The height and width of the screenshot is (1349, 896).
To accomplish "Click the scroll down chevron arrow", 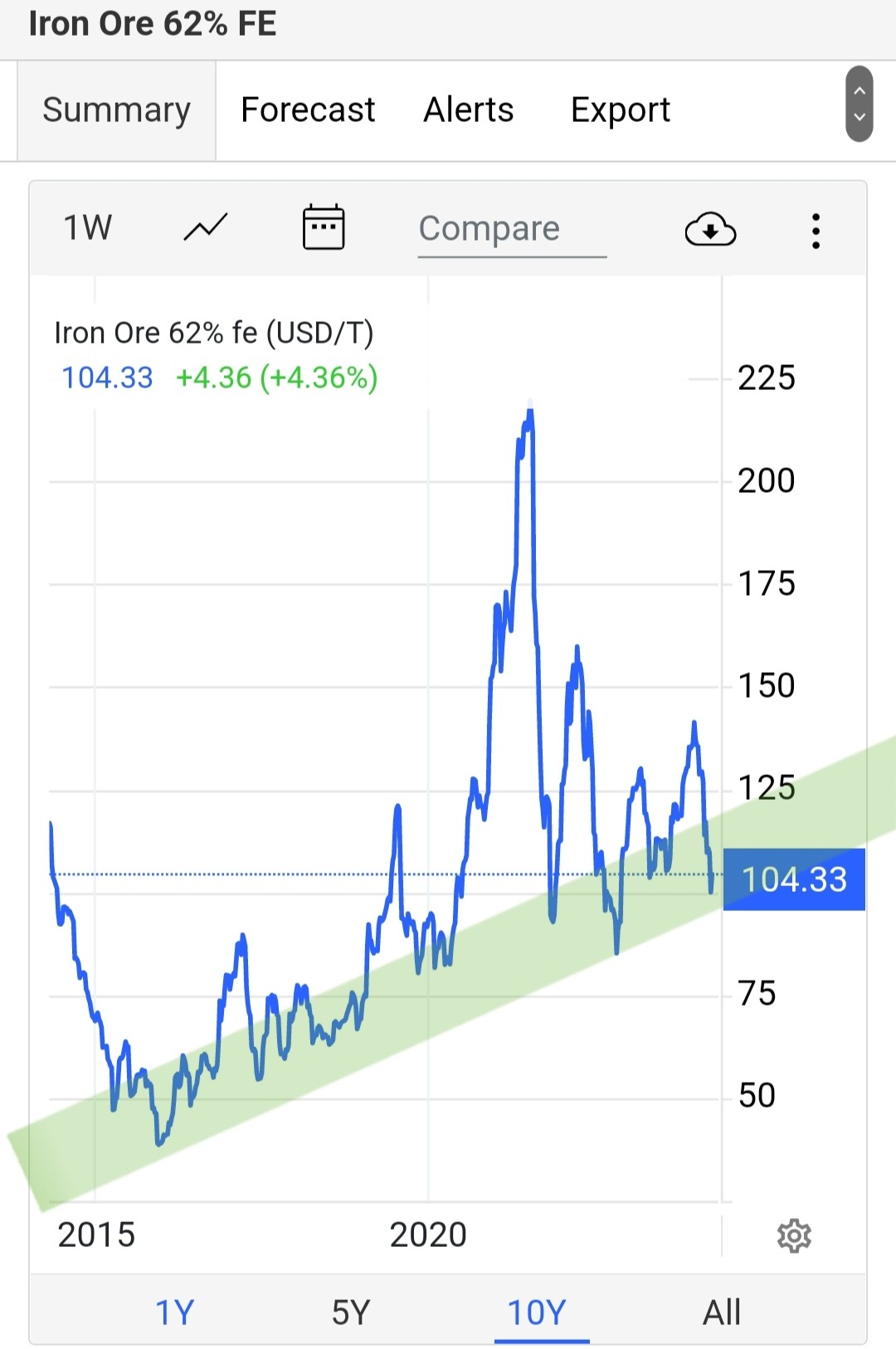I will click(x=859, y=117).
